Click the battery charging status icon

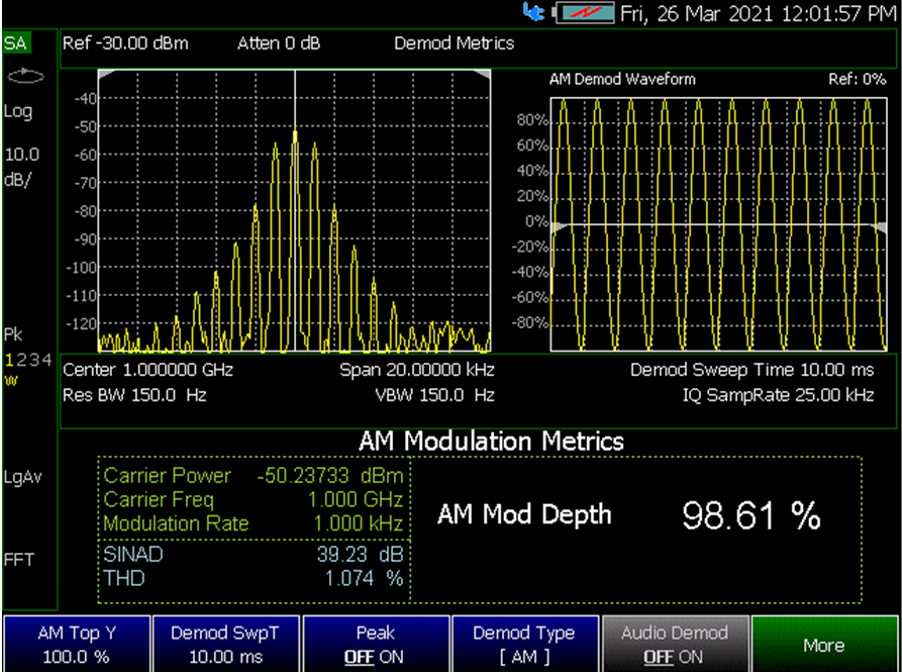coord(584,13)
